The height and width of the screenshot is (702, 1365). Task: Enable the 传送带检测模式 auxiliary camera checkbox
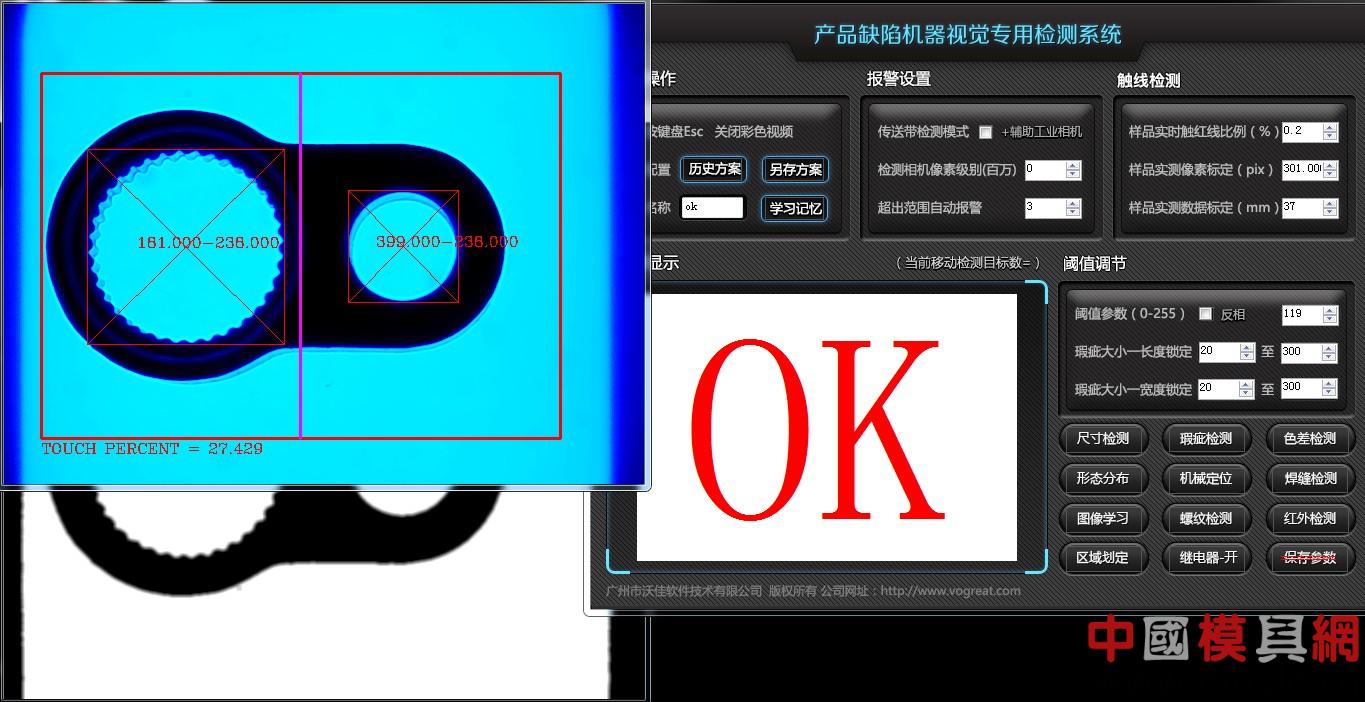click(985, 132)
